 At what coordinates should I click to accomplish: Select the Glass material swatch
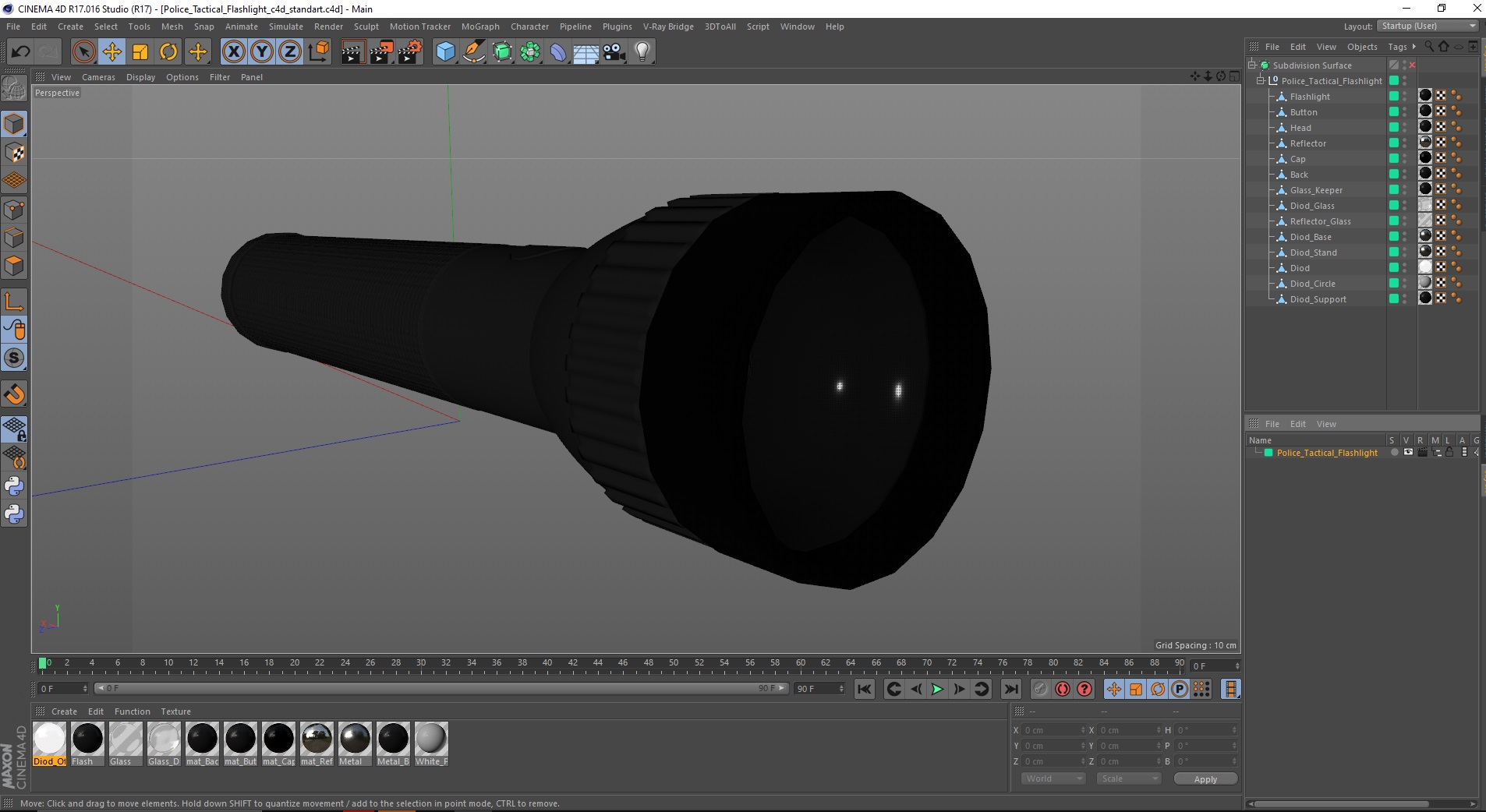[126, 743]
